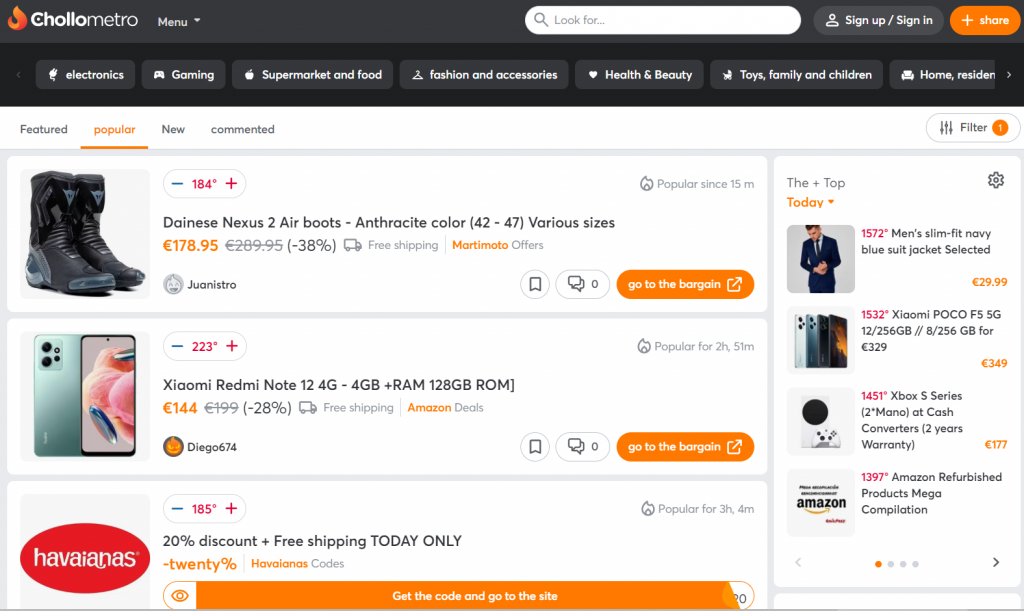
Task: Open the Dainese boots product image
Action: [x=85, y=234]
